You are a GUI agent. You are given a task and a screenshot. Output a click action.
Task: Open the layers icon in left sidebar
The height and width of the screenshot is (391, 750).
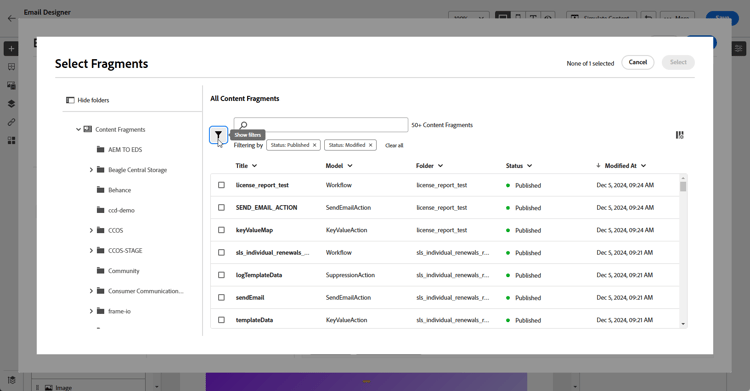click(11, 104)
